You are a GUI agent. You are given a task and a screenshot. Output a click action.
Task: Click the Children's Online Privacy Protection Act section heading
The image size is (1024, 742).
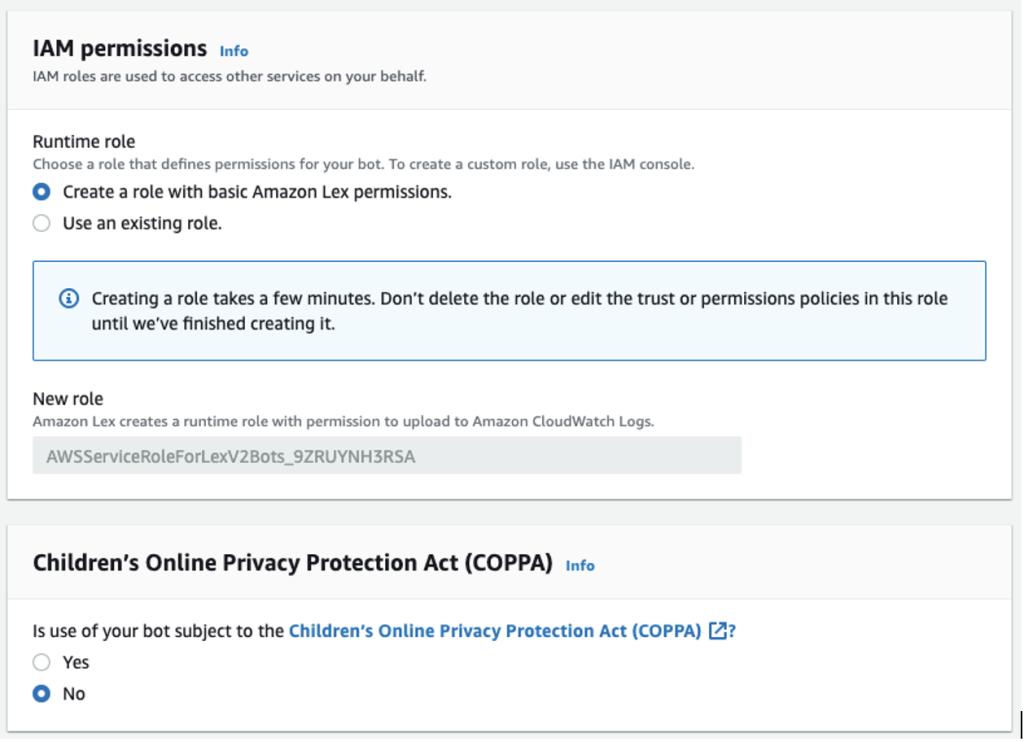[292, 563]
